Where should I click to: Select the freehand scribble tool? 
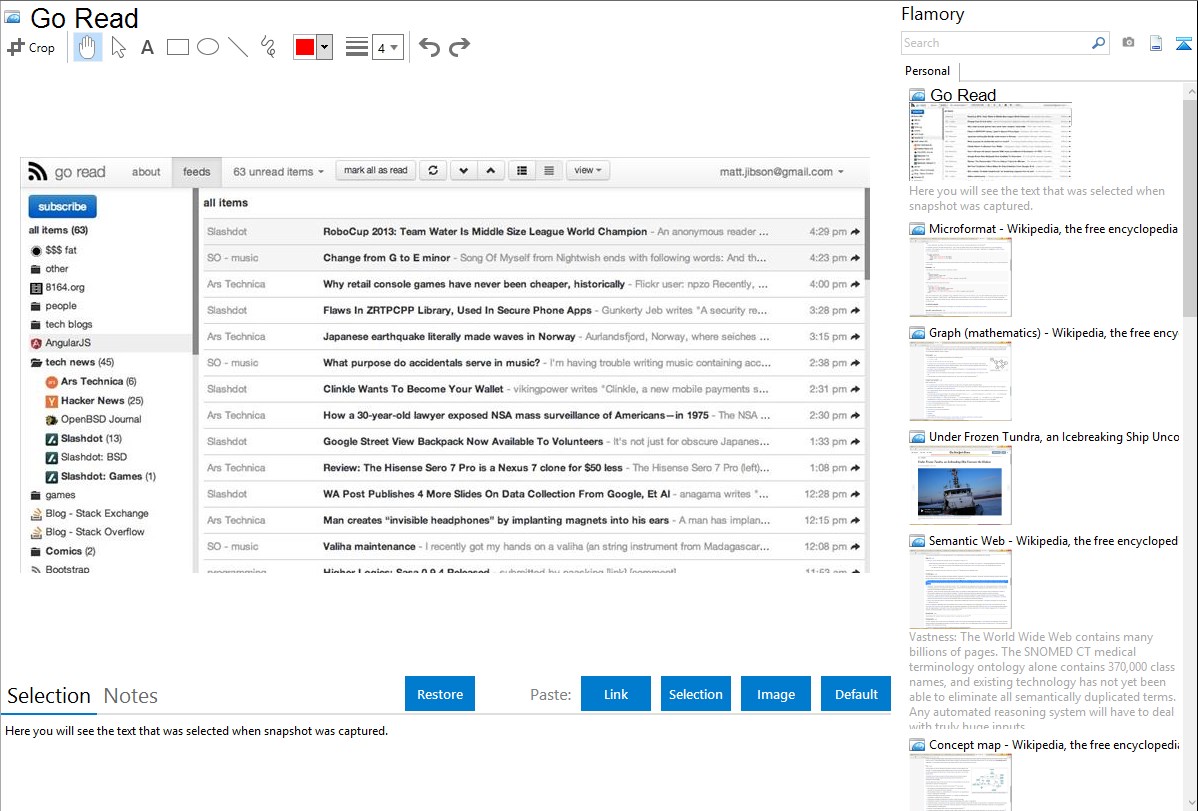coord(268,47)
